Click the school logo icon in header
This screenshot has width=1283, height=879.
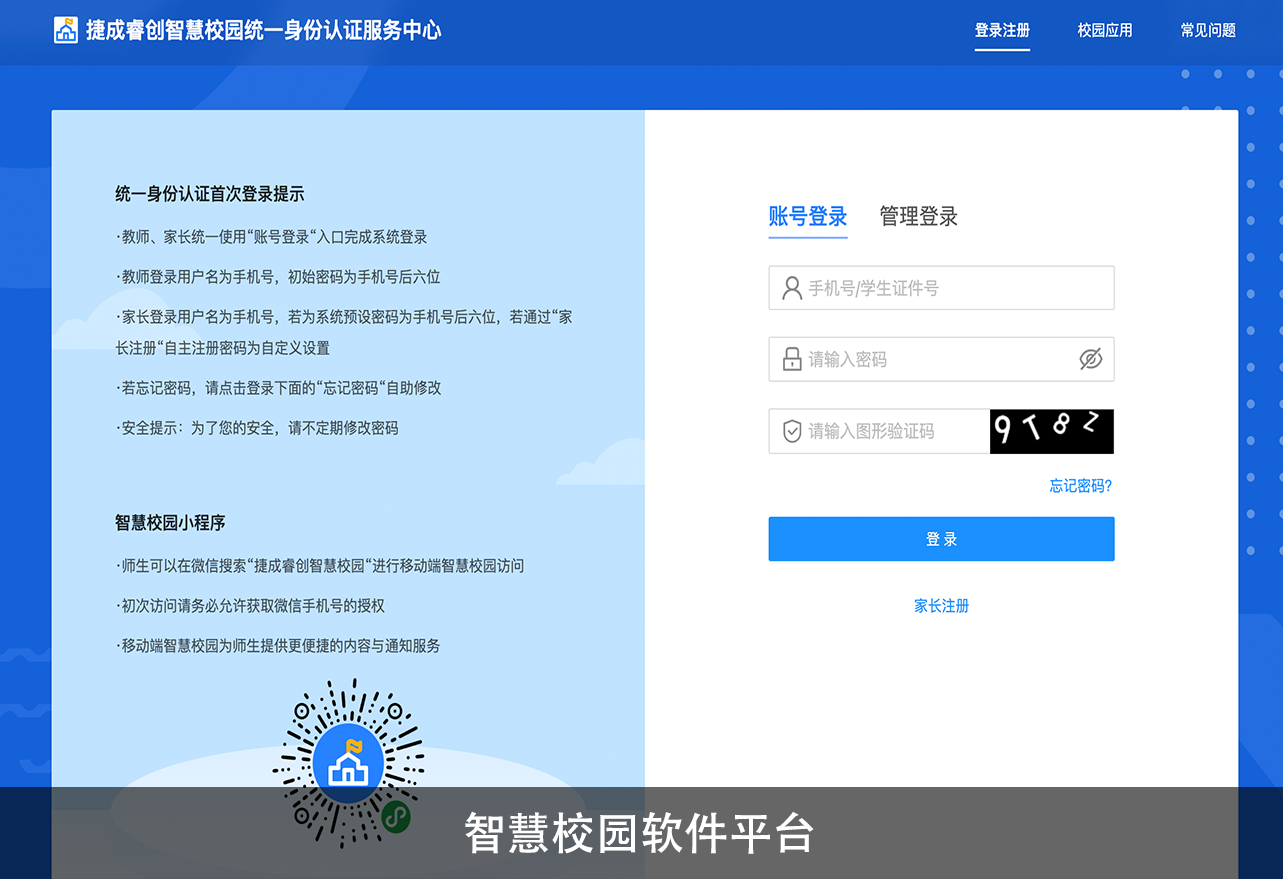tap(66, 30)
